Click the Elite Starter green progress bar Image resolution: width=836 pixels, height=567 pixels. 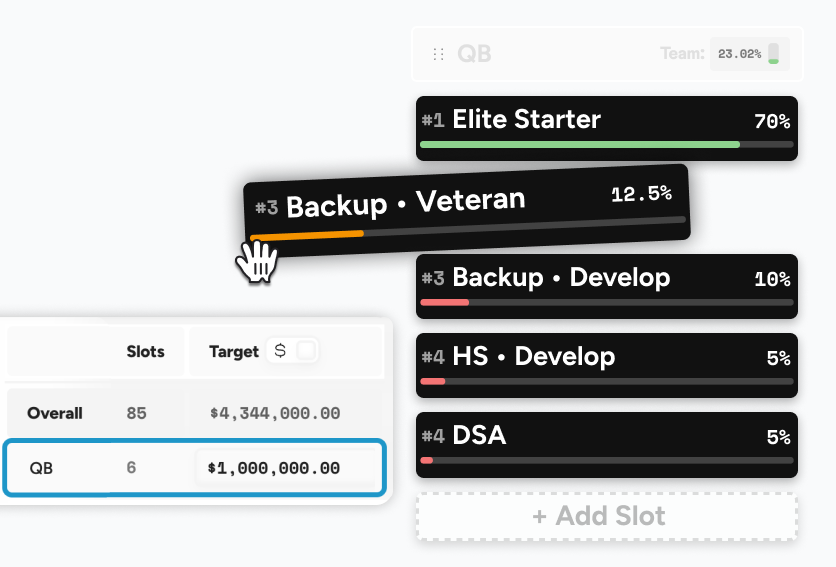[x=580, y=145]
